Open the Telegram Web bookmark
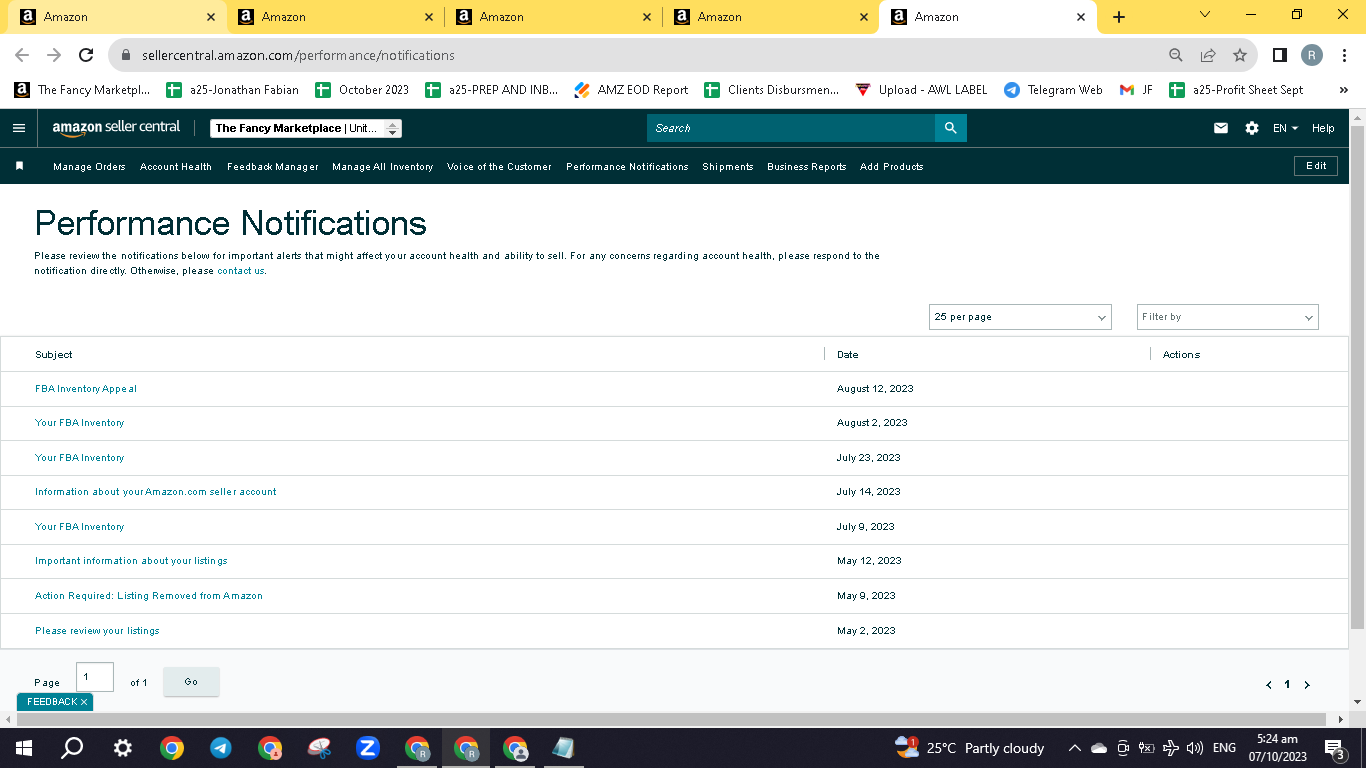This screenshot has width=1366, height=768. click(x=1053, y=90)
